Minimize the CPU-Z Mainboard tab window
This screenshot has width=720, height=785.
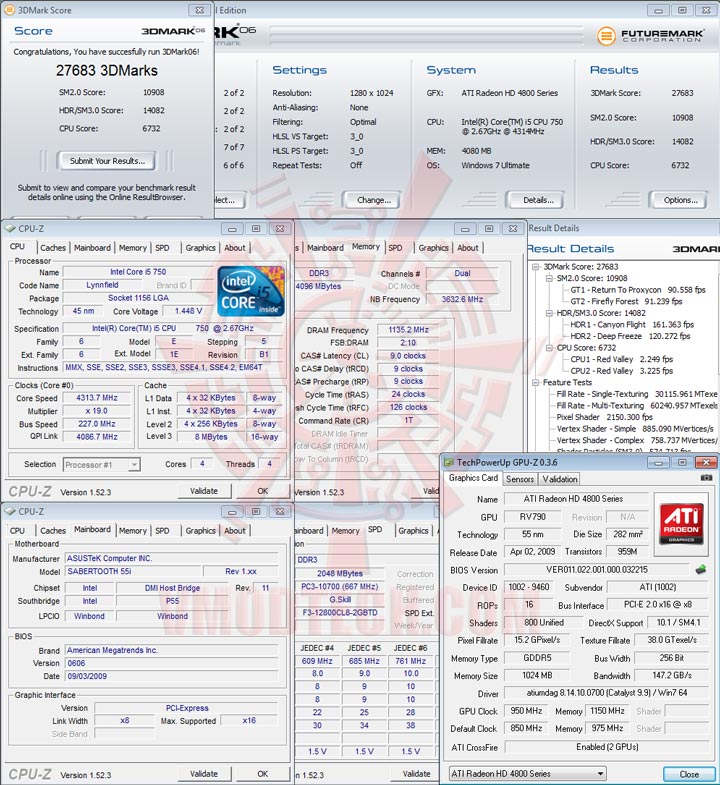click(x=232, y=512)
